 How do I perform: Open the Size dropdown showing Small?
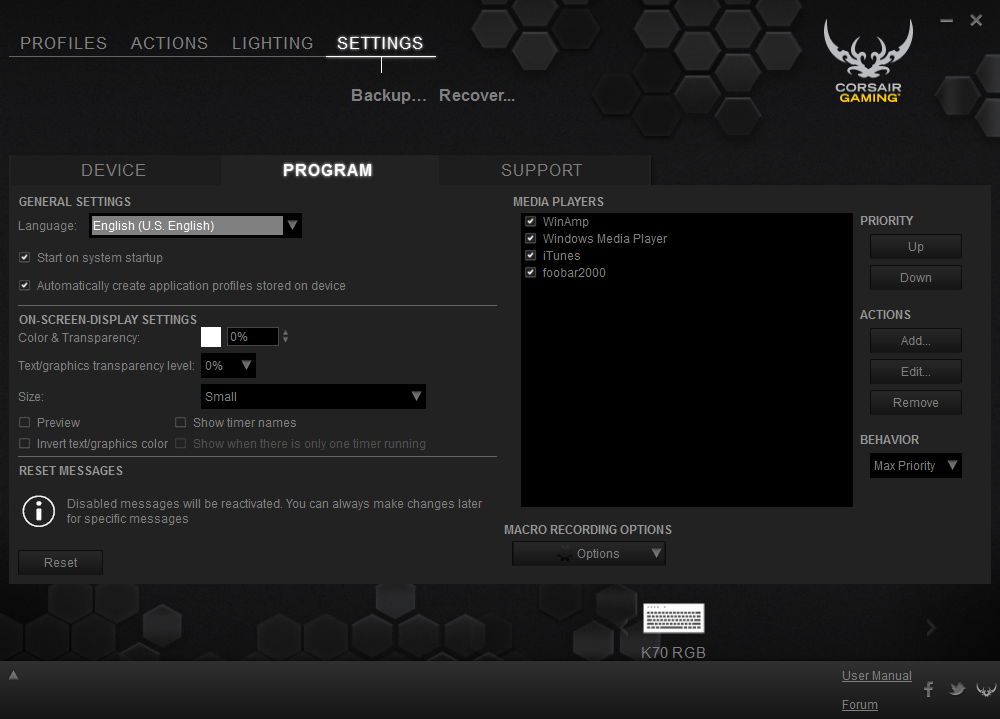(x=313, y=396)
